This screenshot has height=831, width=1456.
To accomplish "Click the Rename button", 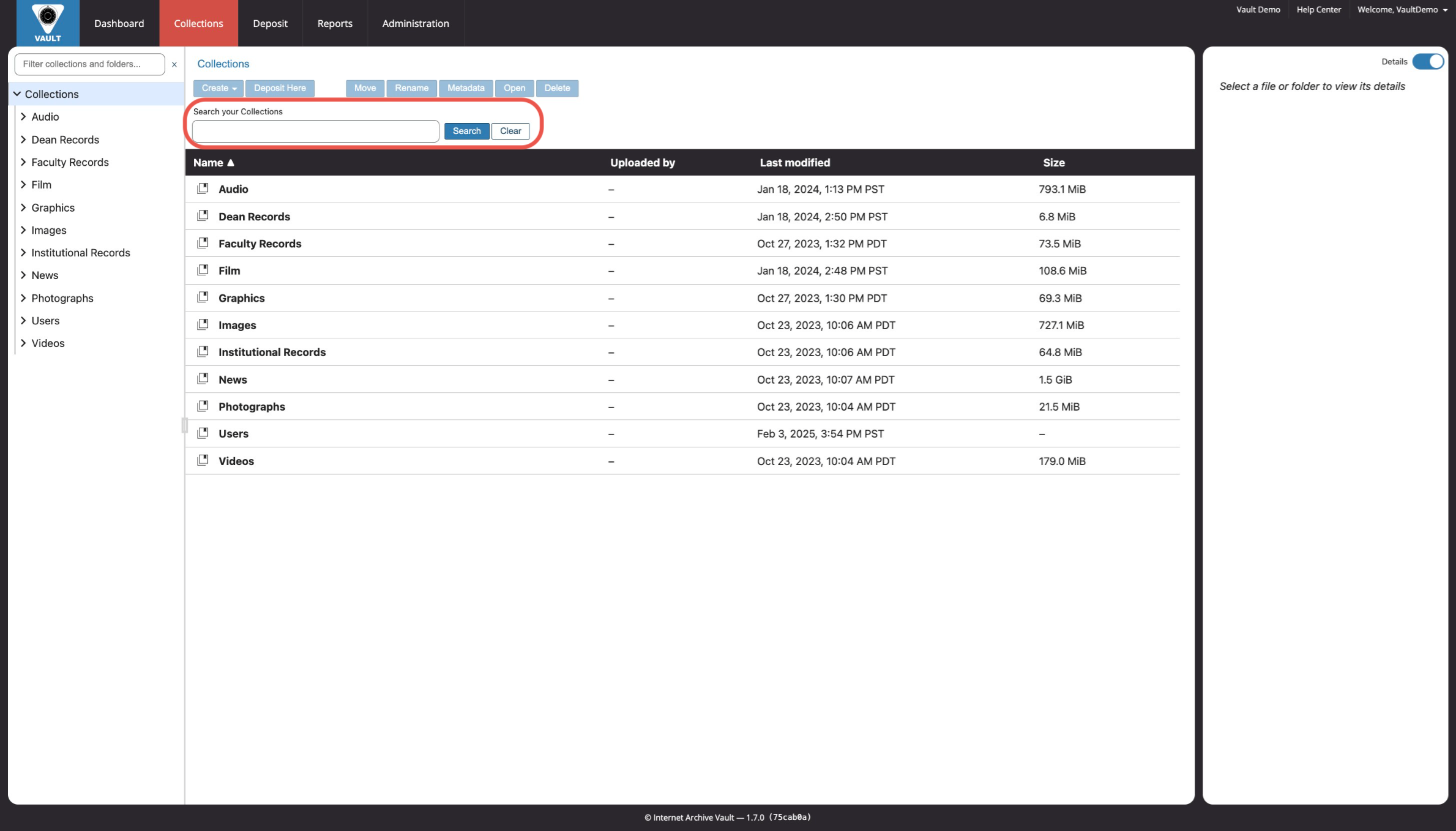I will pyautogui.click(x=411, y=88).
